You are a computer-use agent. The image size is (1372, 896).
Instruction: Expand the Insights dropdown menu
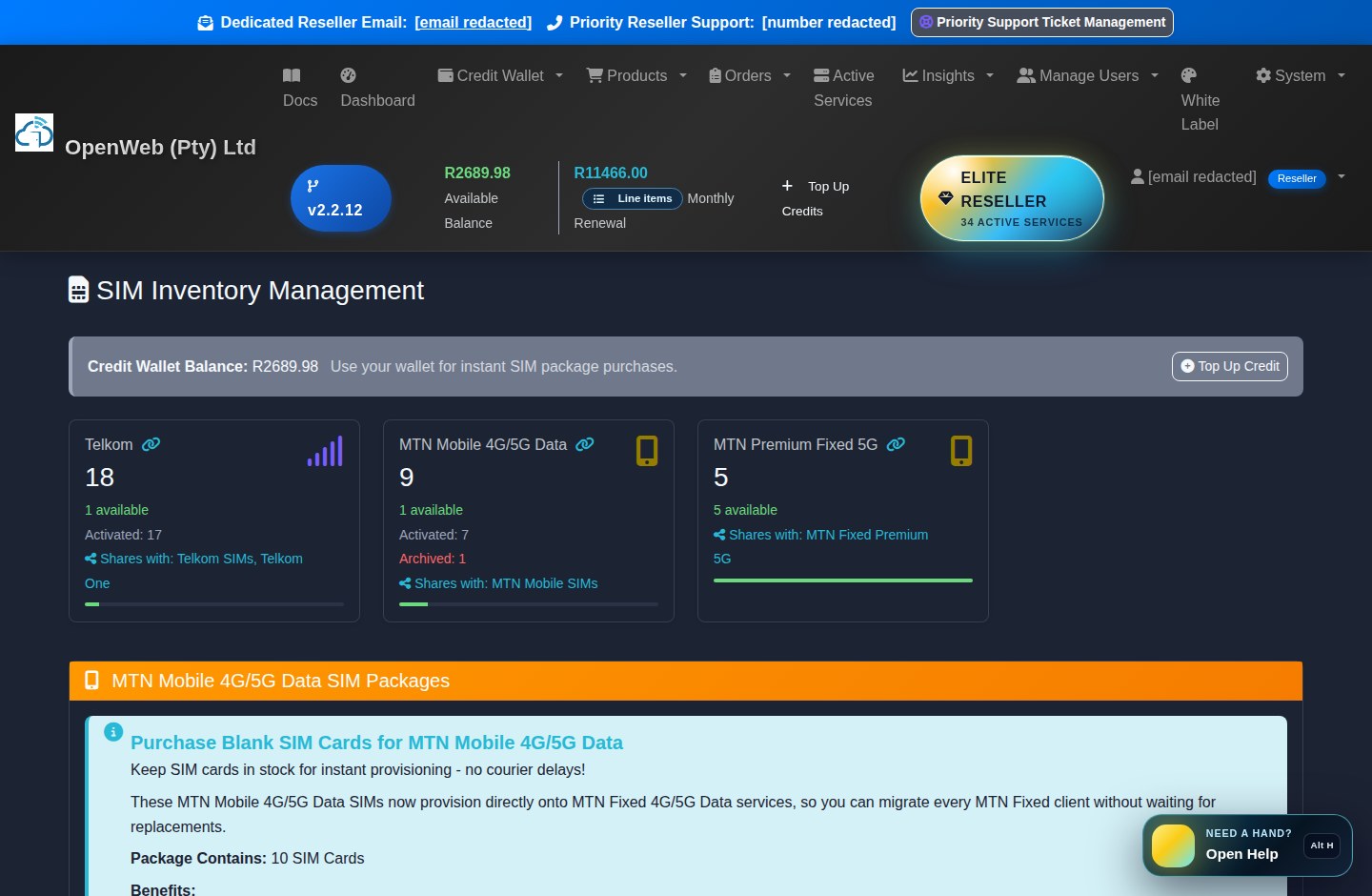coord(990,75)
